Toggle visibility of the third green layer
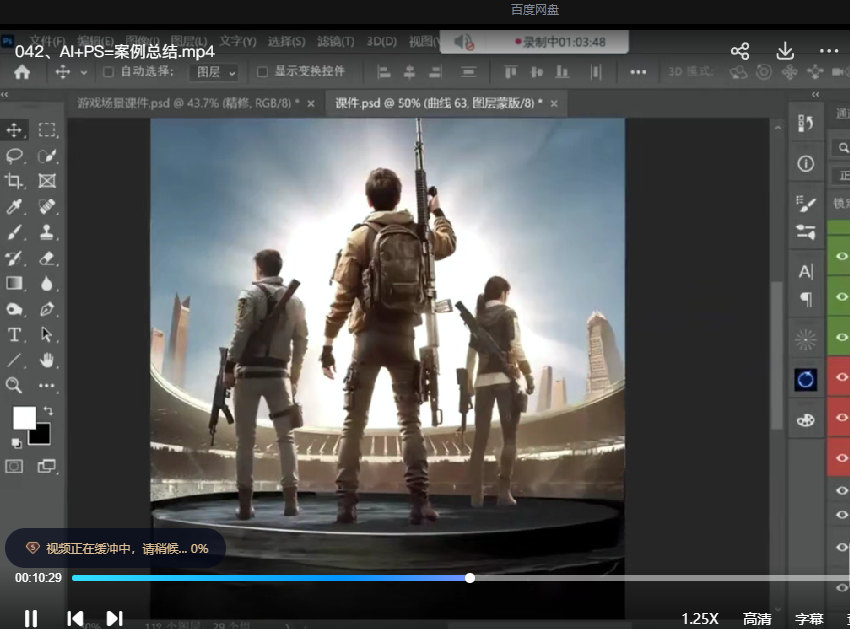 [841, 337]
